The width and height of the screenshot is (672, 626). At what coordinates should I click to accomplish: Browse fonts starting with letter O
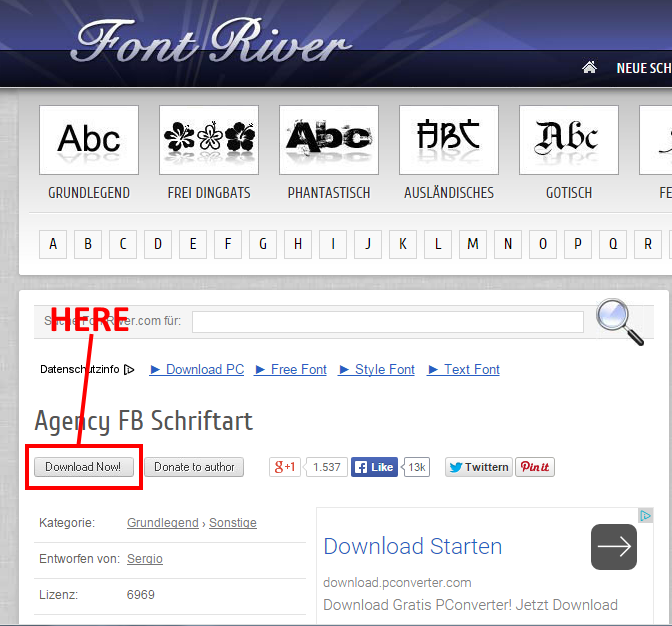(543, 244)
